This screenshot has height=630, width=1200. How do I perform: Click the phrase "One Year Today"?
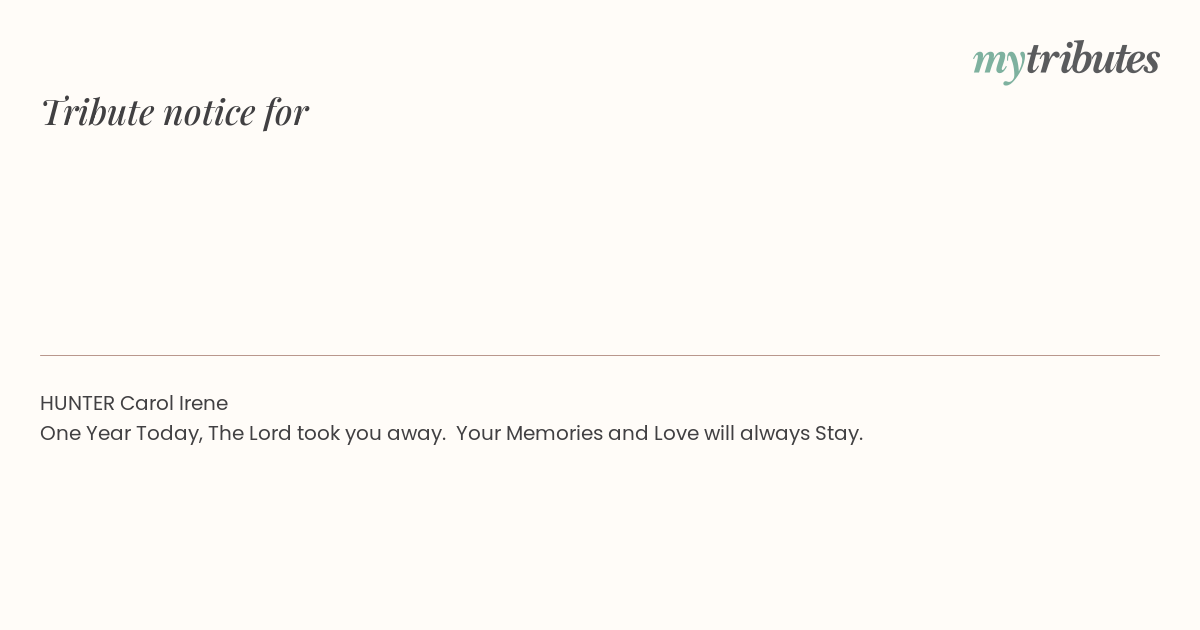(x=120, y=434)
